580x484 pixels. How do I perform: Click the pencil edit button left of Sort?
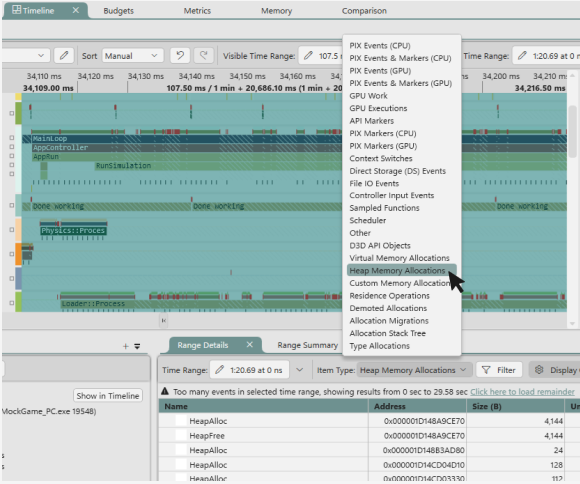tap(64, 56)
